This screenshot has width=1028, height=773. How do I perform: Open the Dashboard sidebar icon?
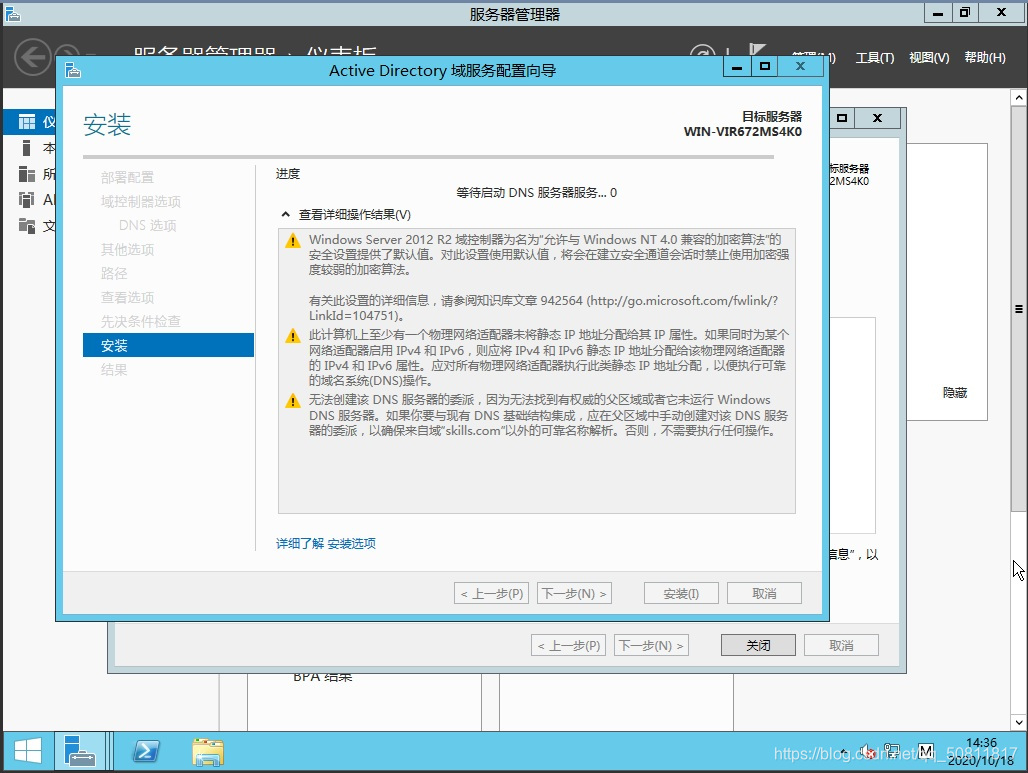pos(27,122)
